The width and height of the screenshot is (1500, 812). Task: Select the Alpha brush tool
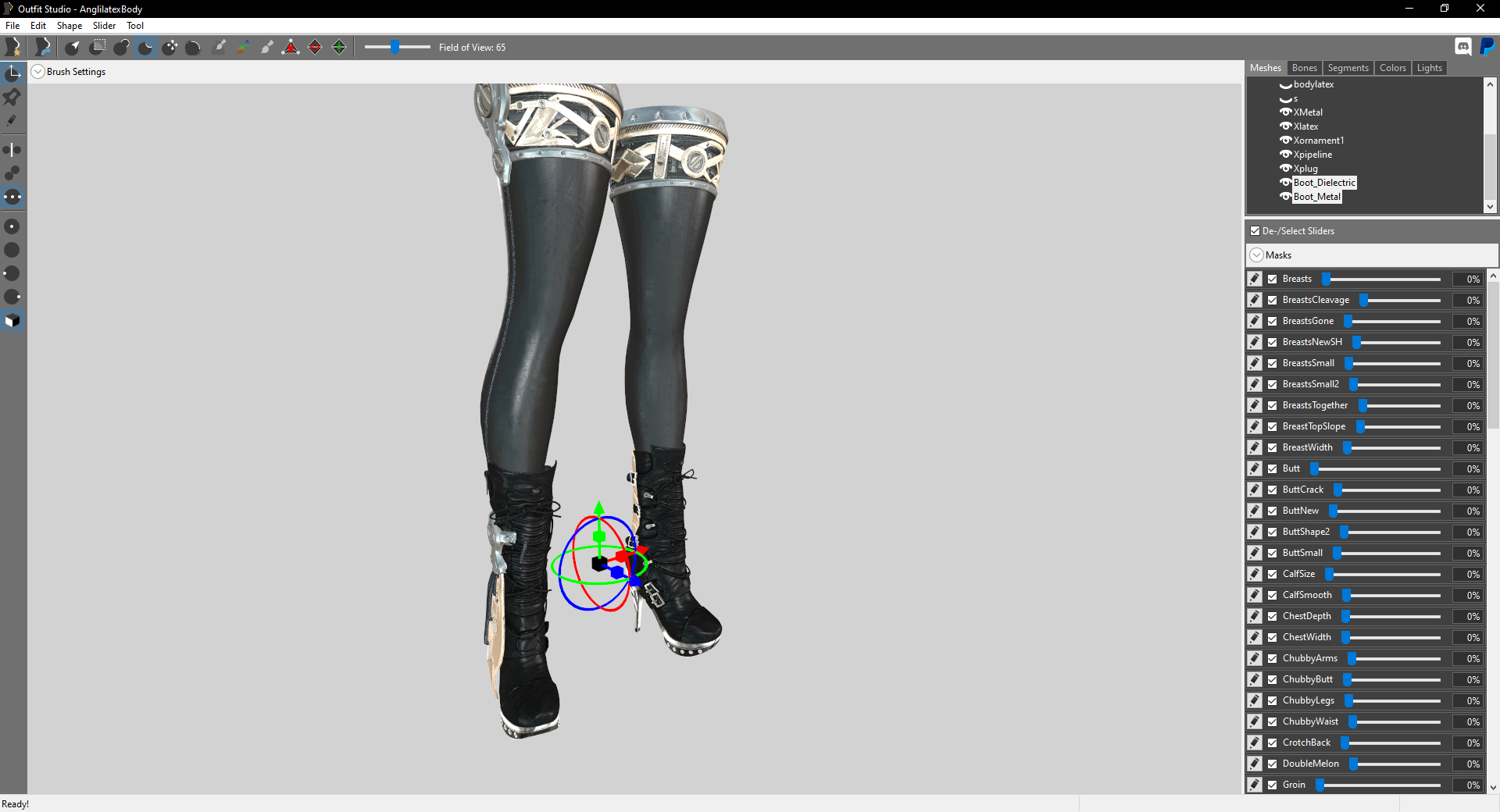point(267,48)
